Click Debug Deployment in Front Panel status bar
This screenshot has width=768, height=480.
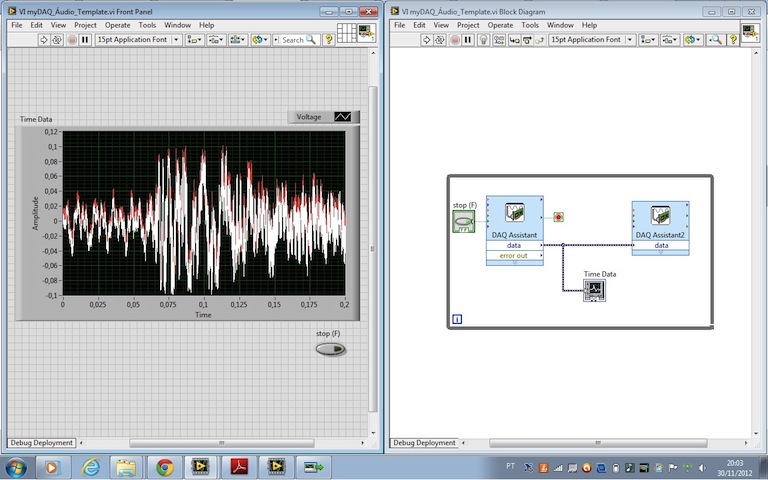[41, 442]
